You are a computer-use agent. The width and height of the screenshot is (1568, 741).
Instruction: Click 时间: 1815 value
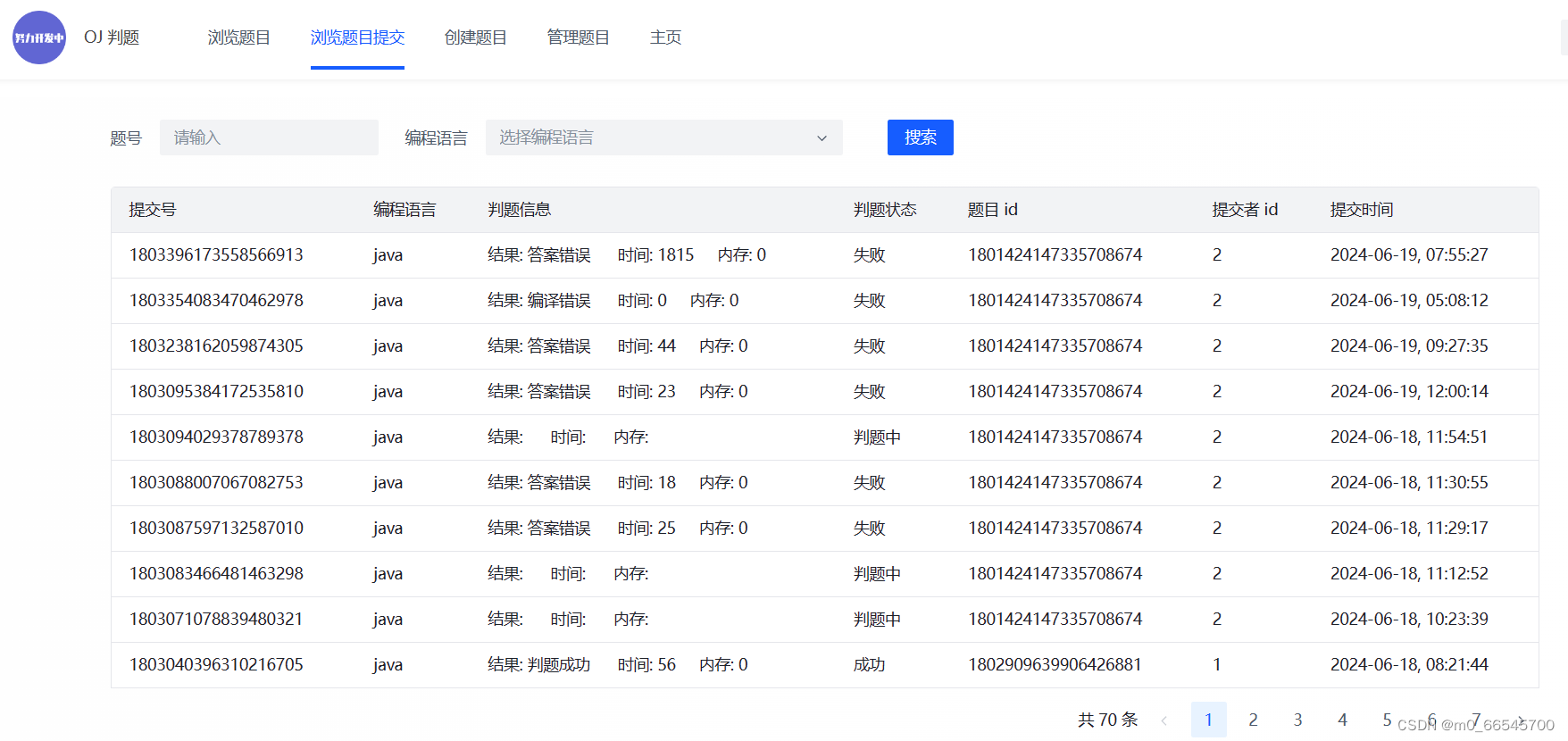click(655, 255)
